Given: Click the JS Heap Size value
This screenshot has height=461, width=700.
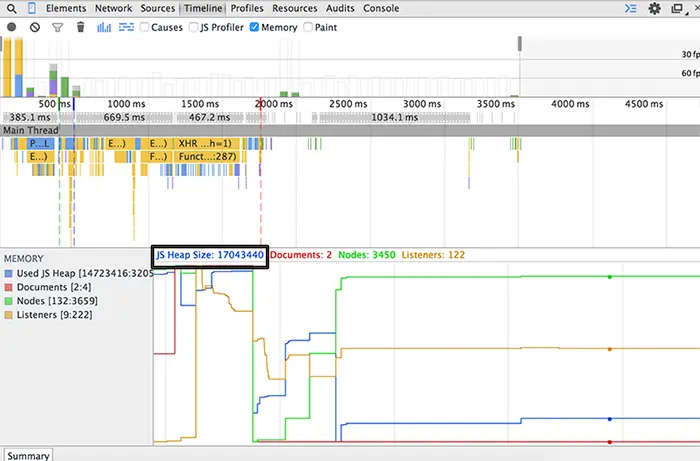Looking at the screenshot, I should point(210,255).
